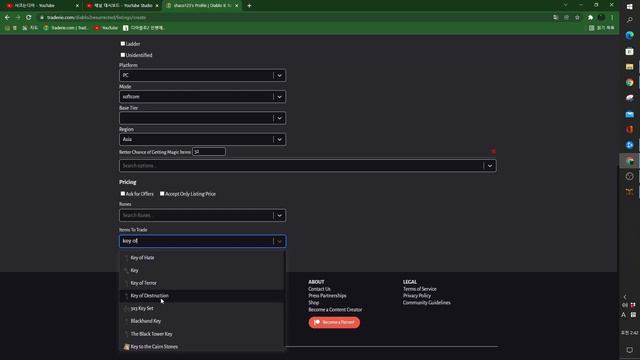The width and height of the screenshot is (640, 360).
Task: Open the apps shortcut in bookmarks bar
Action: click(x=11, y=28)
